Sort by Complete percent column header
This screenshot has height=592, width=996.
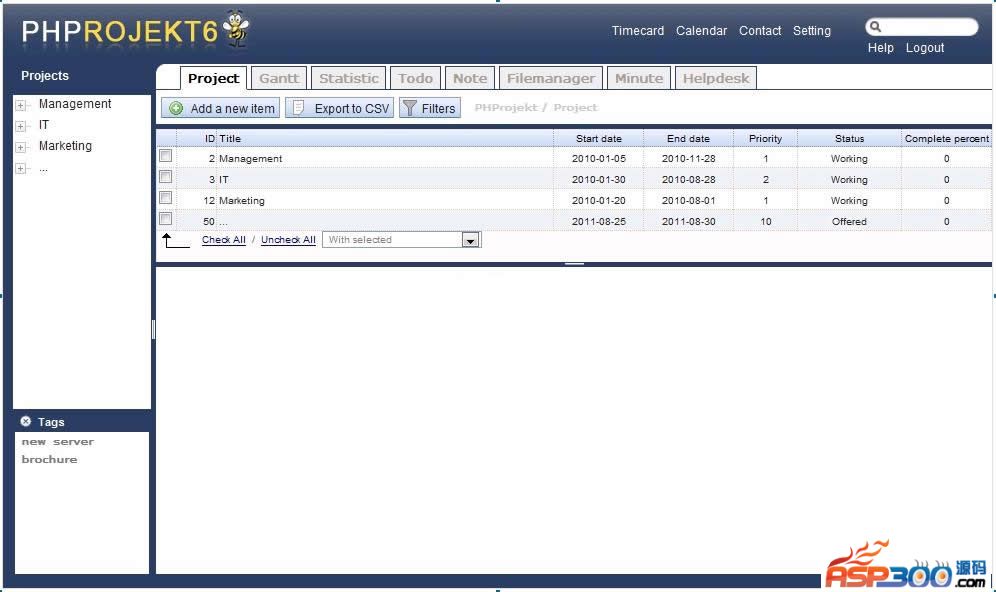click(946, 138)
